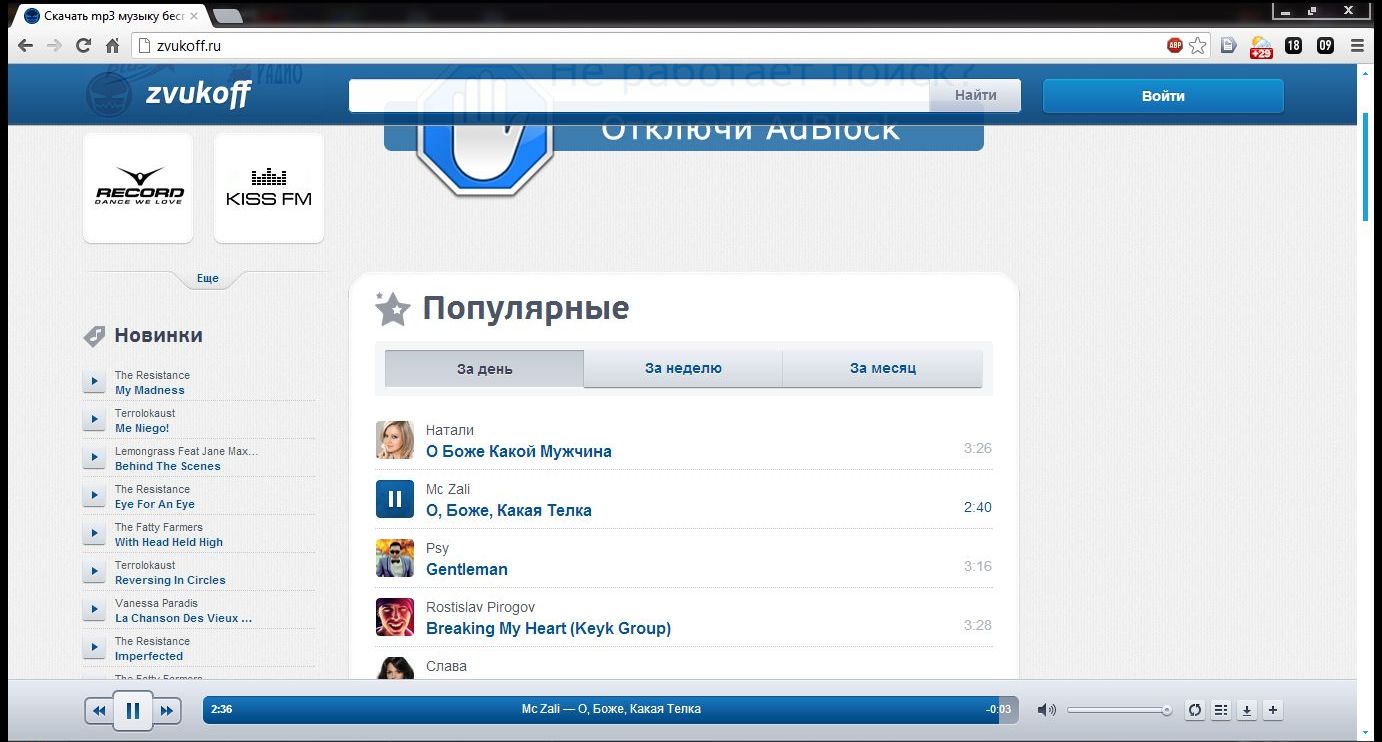
Task: Focus the zvukoff search input field
Action: pos(639,95)
